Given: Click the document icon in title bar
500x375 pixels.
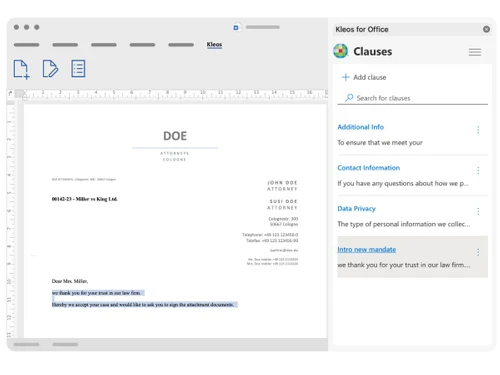Looking at the screenshot, I should 236,28.
